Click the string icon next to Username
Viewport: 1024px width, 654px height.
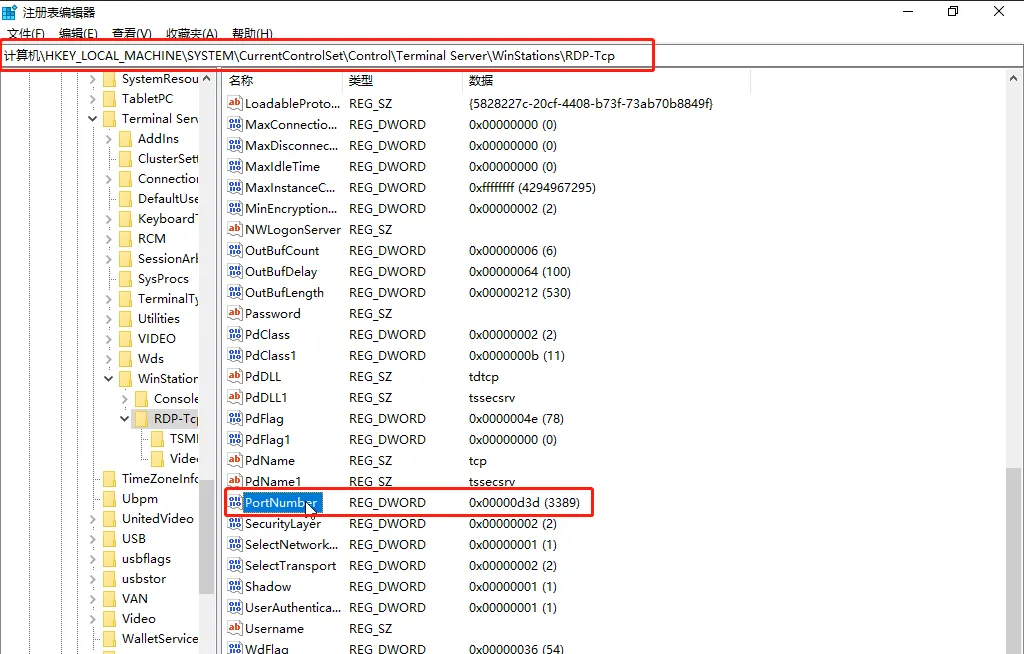pyautogui.click(x=235, y=629)
